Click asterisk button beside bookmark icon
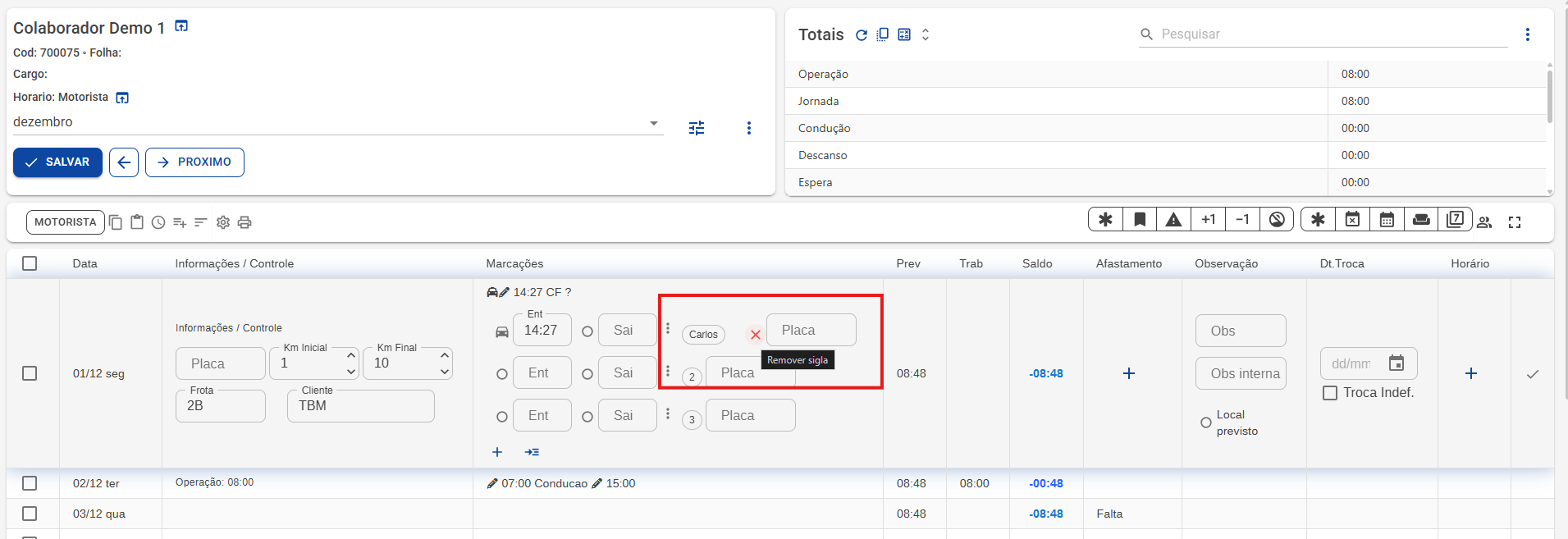The image size is (1568, 539). (x=1106, y=219)
